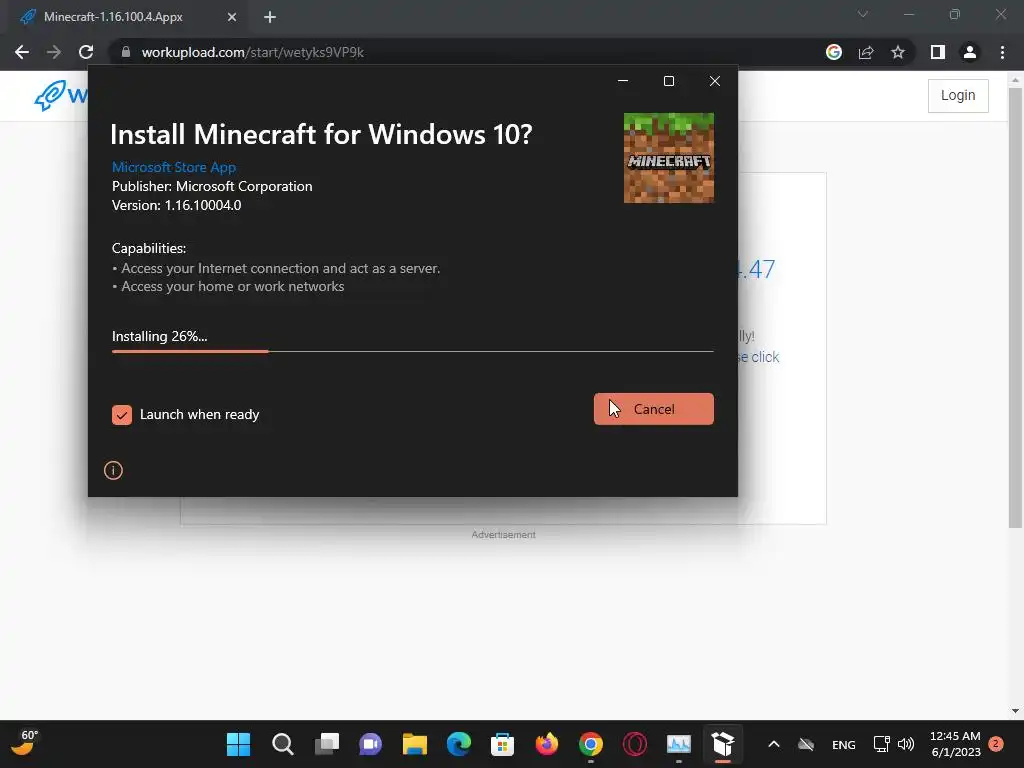Open File Explorer from taskbar
Screen dimensions: 1024x768
point(415,744)
